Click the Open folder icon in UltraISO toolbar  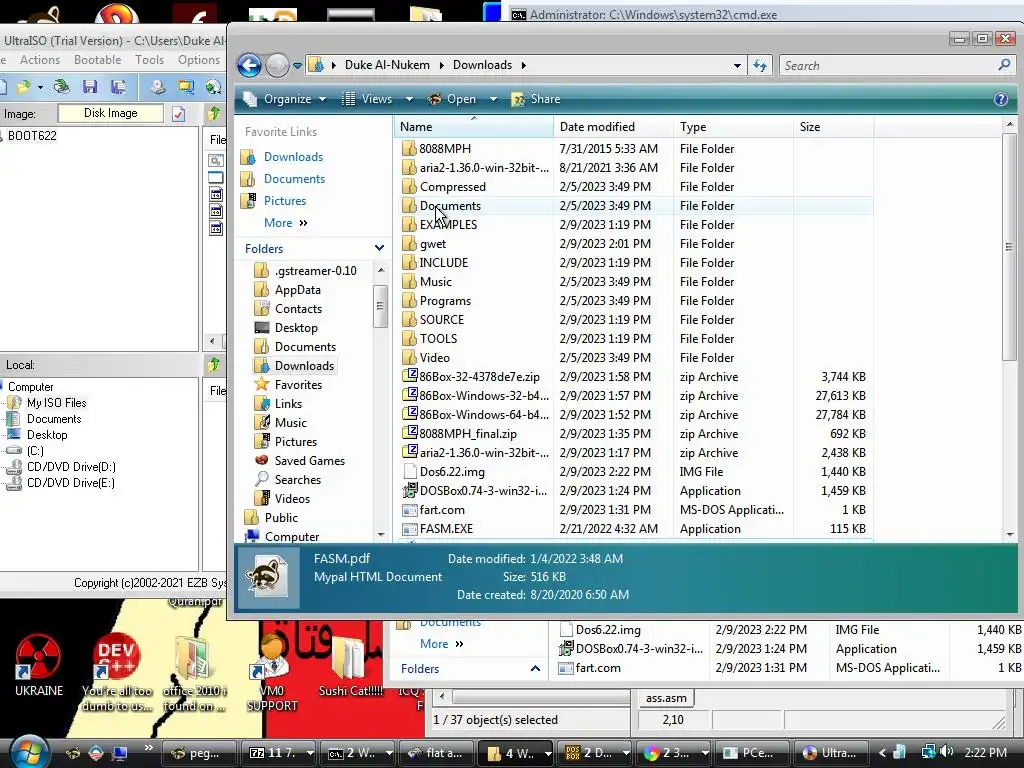click(x=24, y=87)
